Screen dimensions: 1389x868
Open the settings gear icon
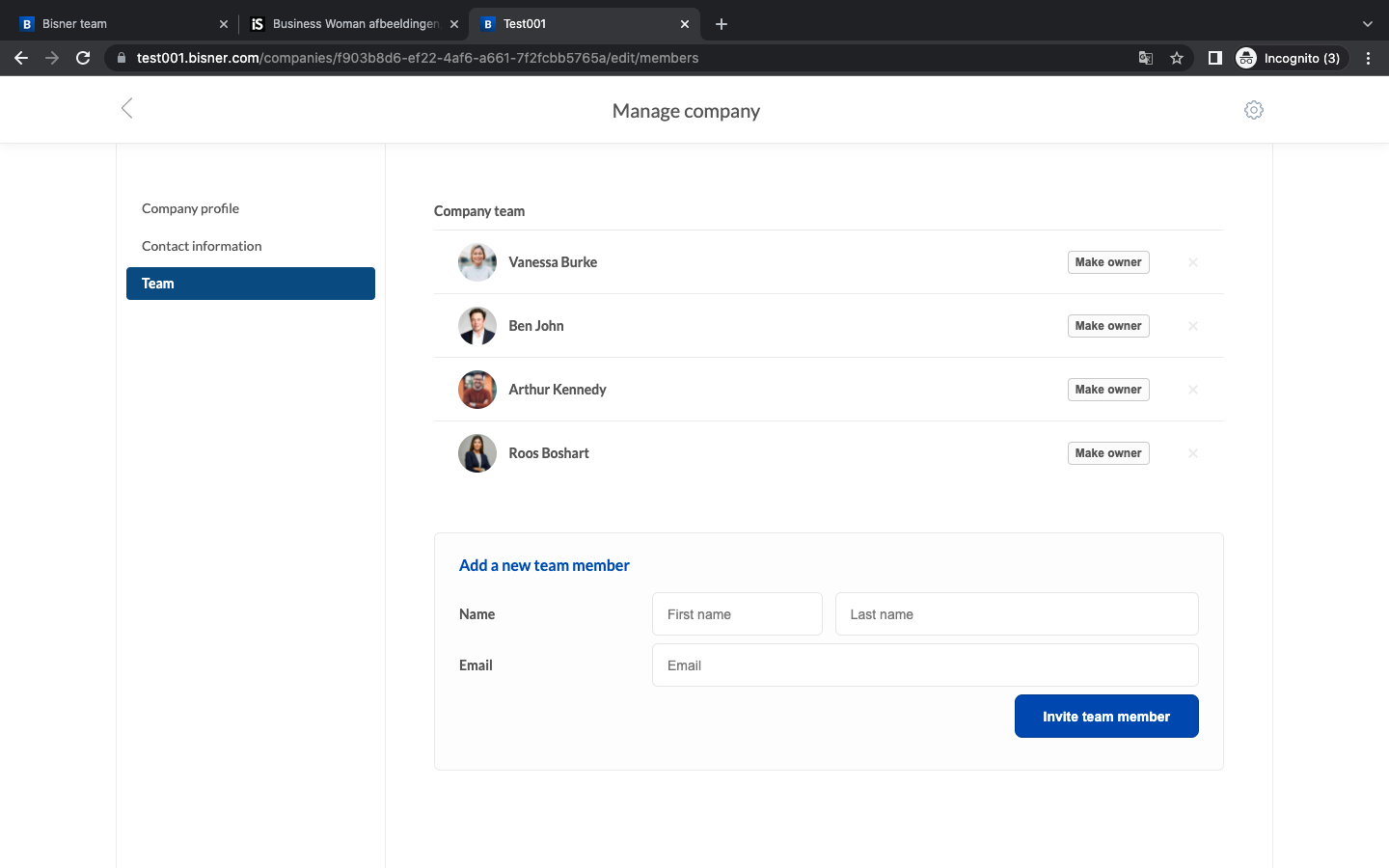(1254, 110)
